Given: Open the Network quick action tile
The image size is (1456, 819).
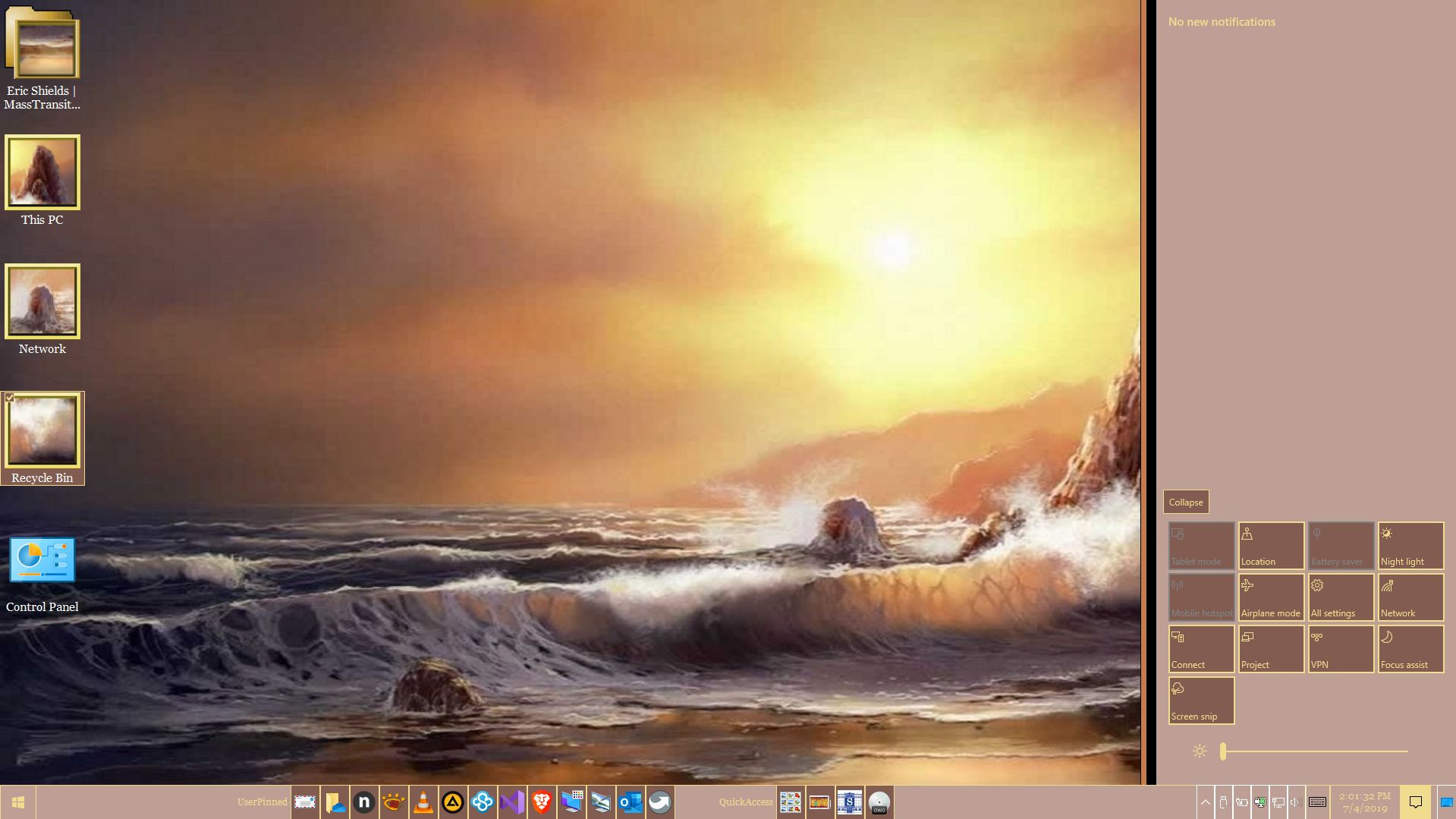Looking at the screenshot, I should [x=1411, y=597].
